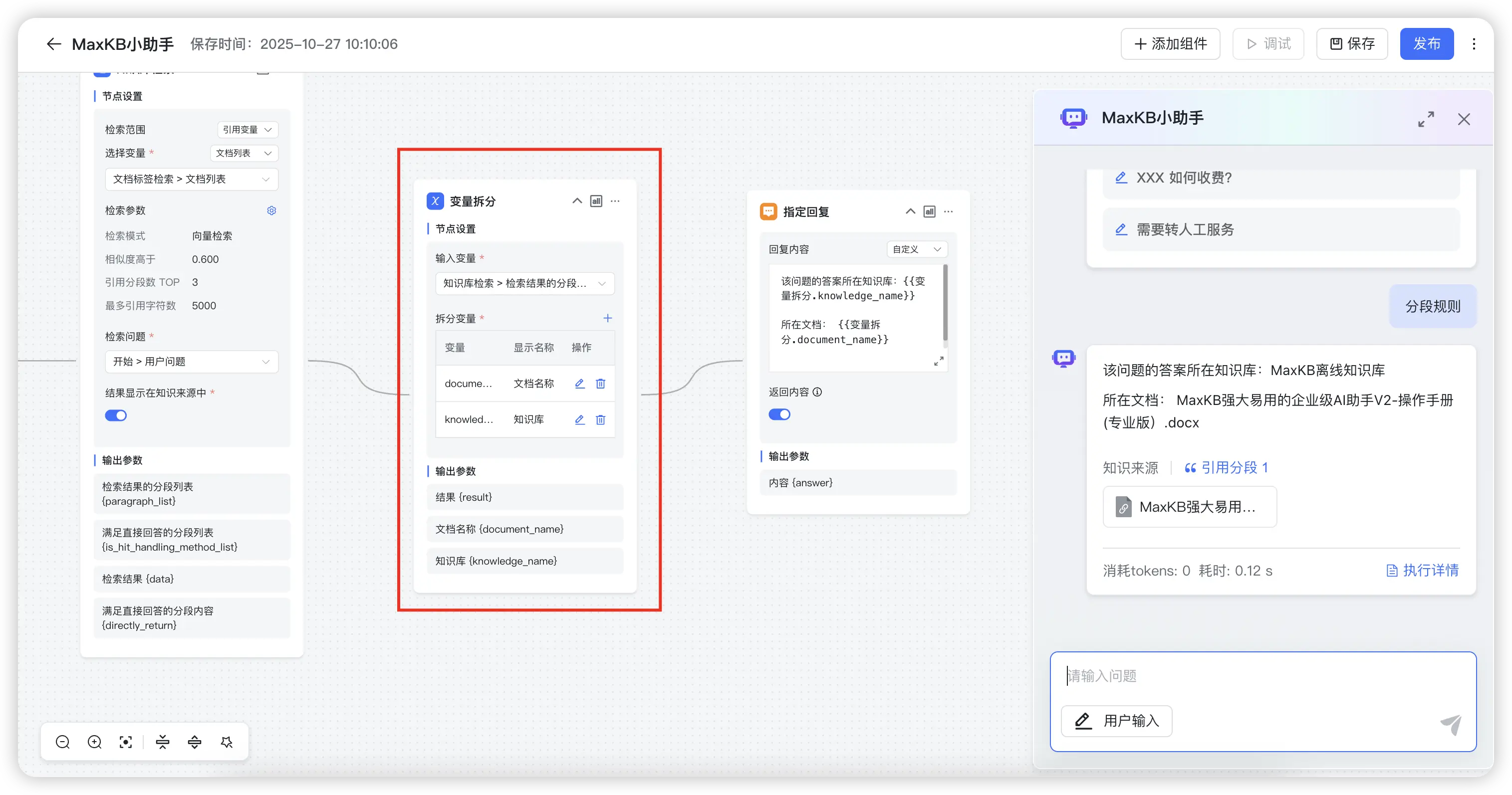1512x795 pixels.
Task: Click the zoom in canvas icon
Action: point(94,742)
